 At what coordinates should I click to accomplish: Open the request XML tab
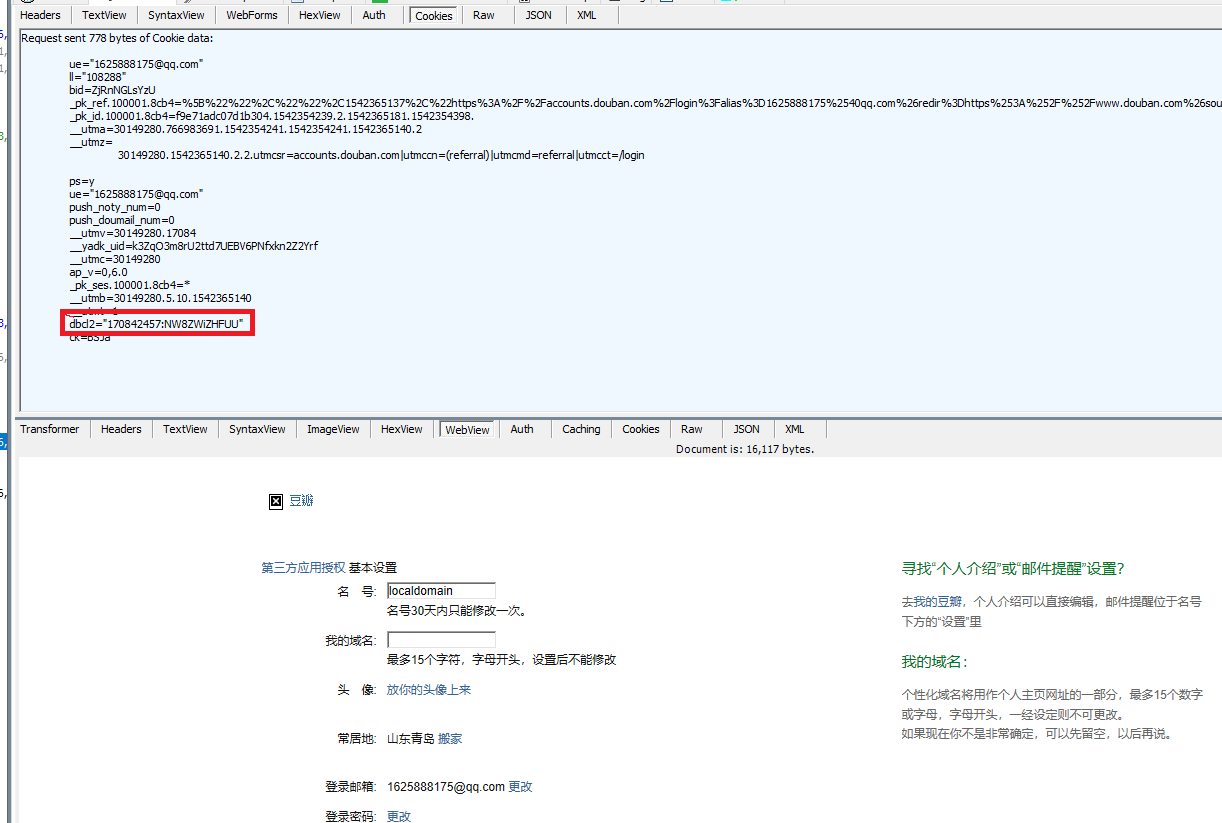587,15
